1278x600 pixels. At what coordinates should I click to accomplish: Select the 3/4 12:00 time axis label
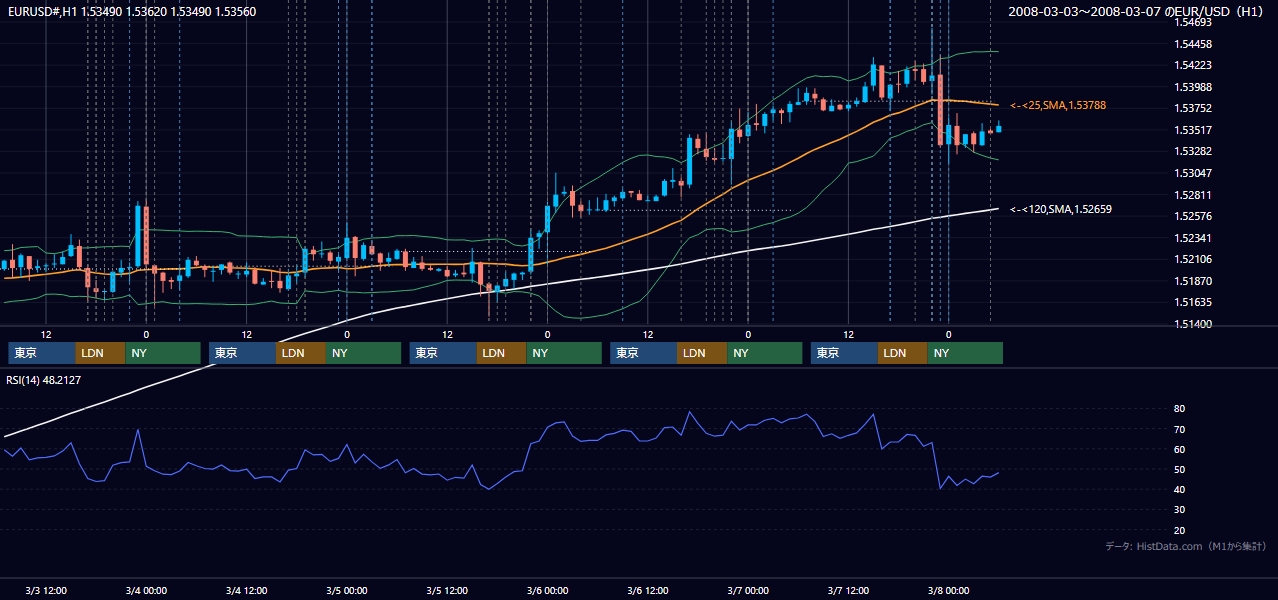[246, 591]
